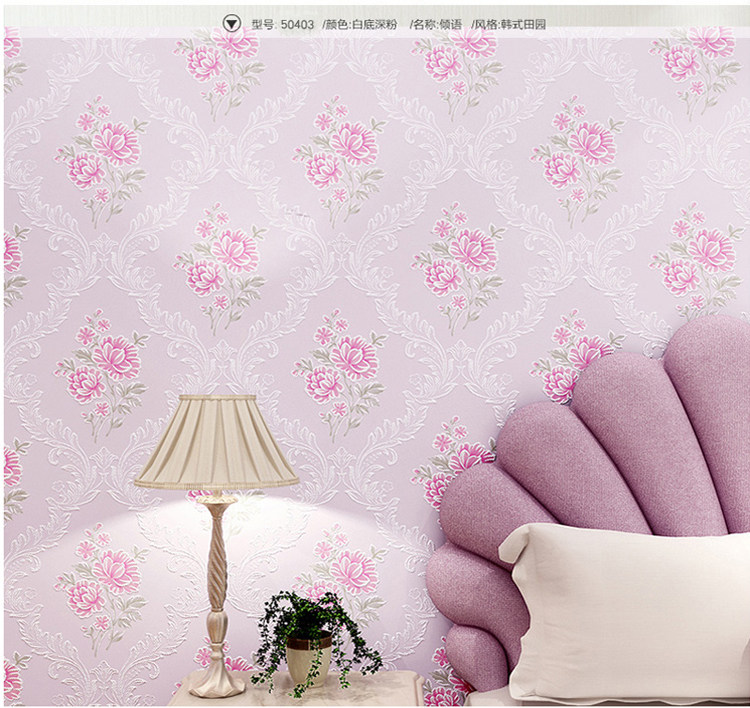The height and width of the screenshot is (708, 750).
Task: Click the style label '风格:韩式田园'
Action: tap(510, 24)
